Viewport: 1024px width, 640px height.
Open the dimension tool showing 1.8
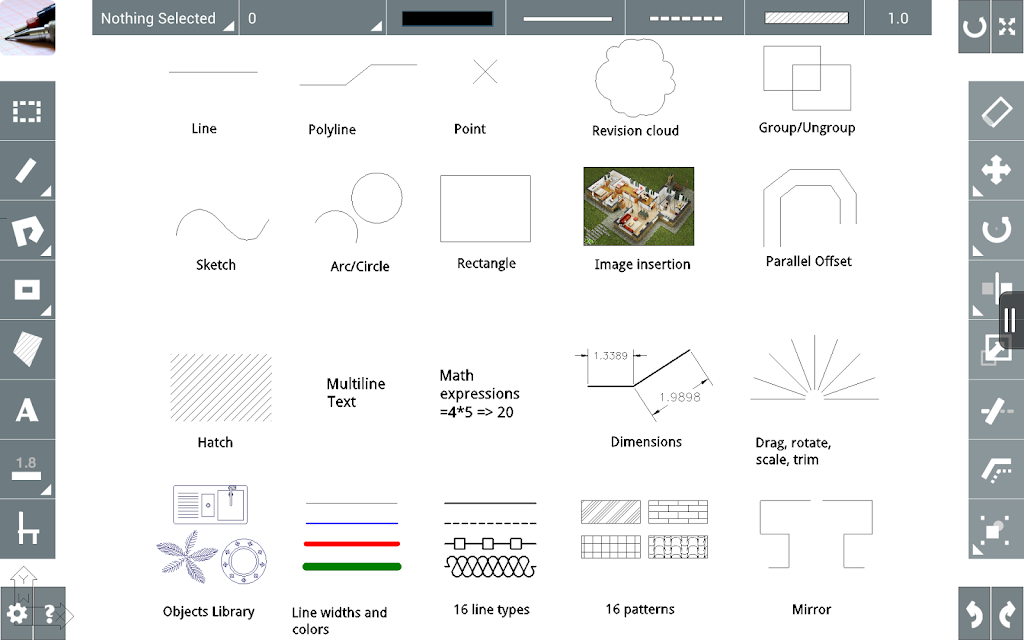[27, 469]
